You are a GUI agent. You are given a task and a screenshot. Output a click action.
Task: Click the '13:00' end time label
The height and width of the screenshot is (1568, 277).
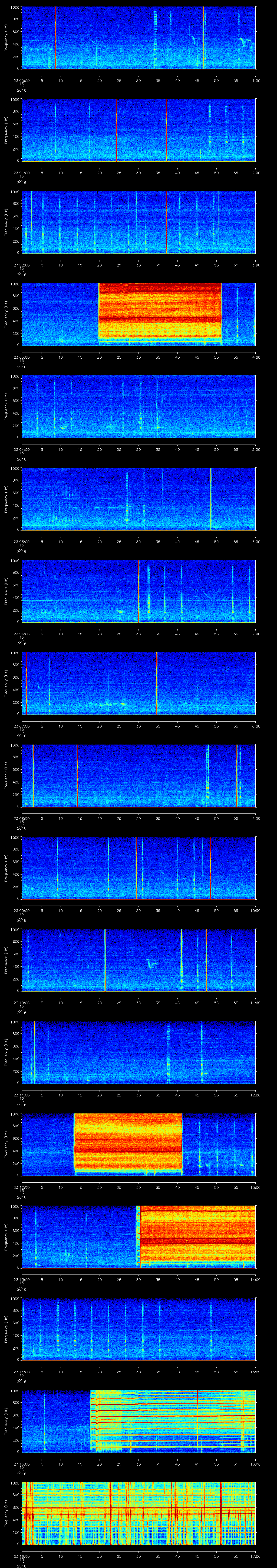click(x=255, y=1186)
